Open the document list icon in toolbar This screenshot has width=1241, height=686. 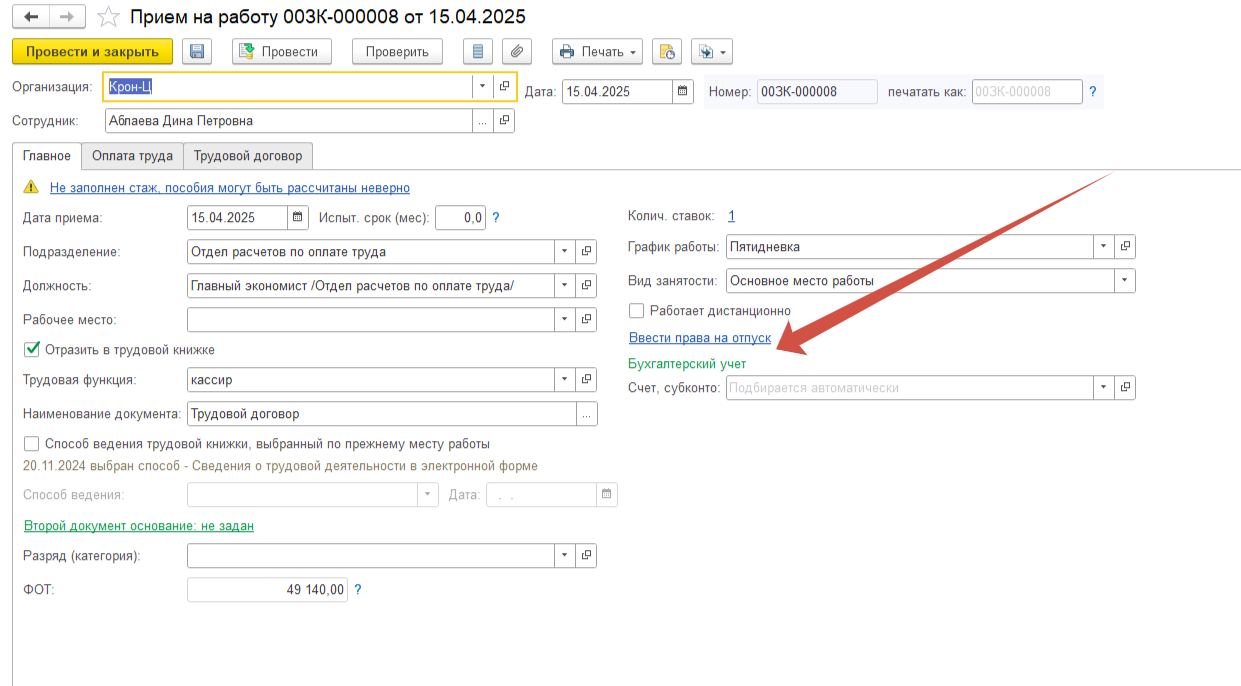tap(478, 52)
